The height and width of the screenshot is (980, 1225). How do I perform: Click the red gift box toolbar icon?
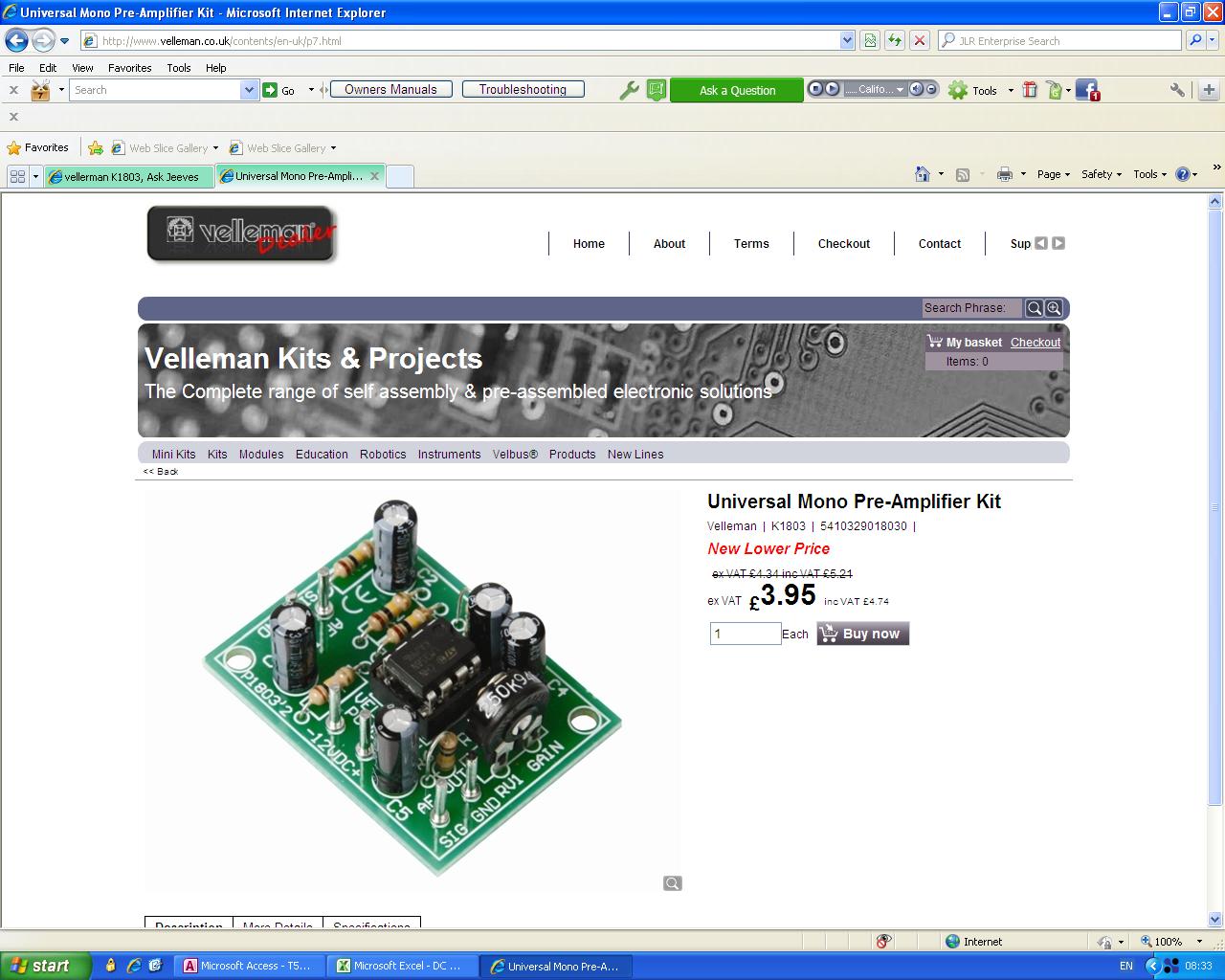pos(1030,89)
